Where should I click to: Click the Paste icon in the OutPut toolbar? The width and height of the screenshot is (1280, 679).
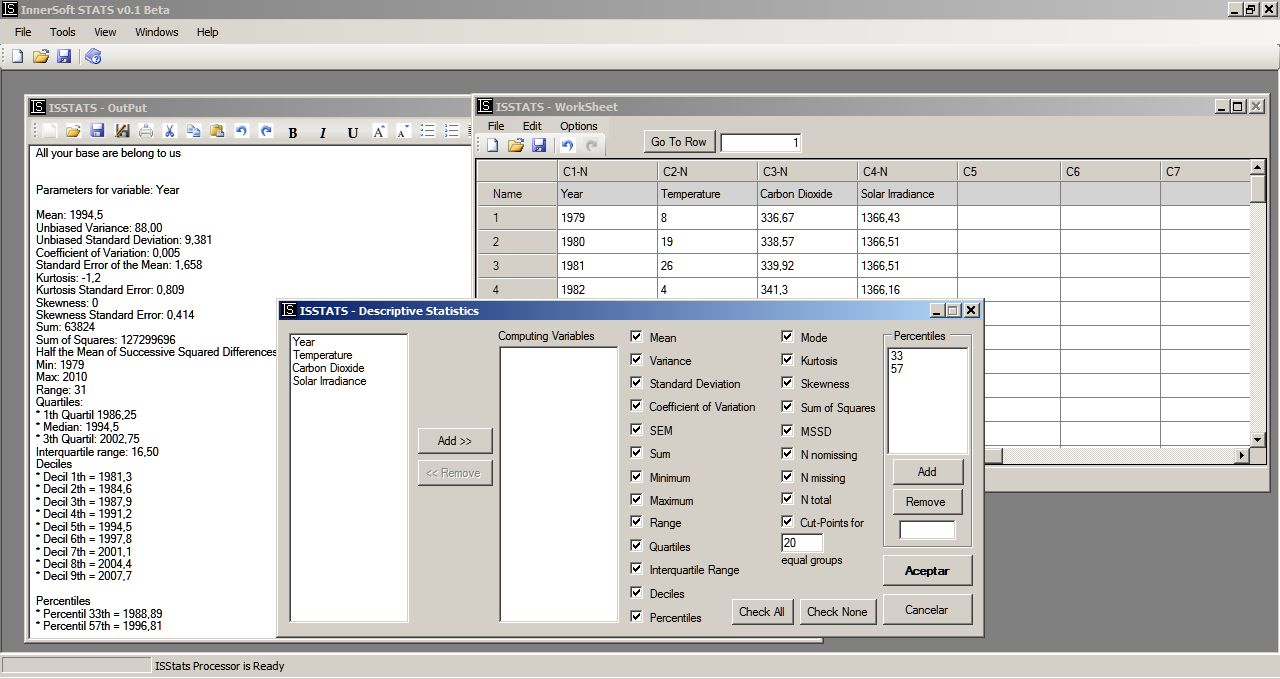point(217,131)
